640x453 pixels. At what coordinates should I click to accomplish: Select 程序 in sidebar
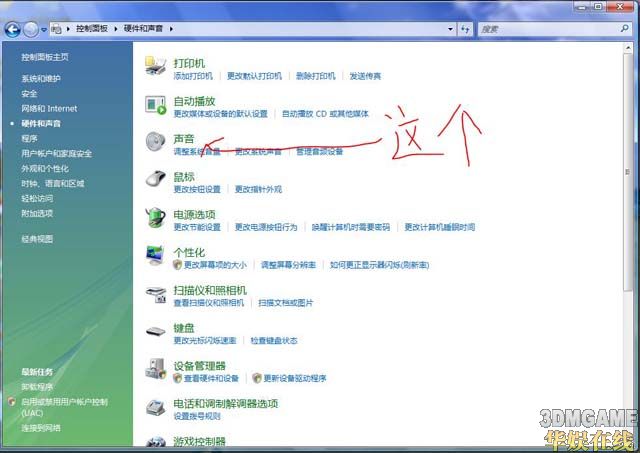[29, 138]
